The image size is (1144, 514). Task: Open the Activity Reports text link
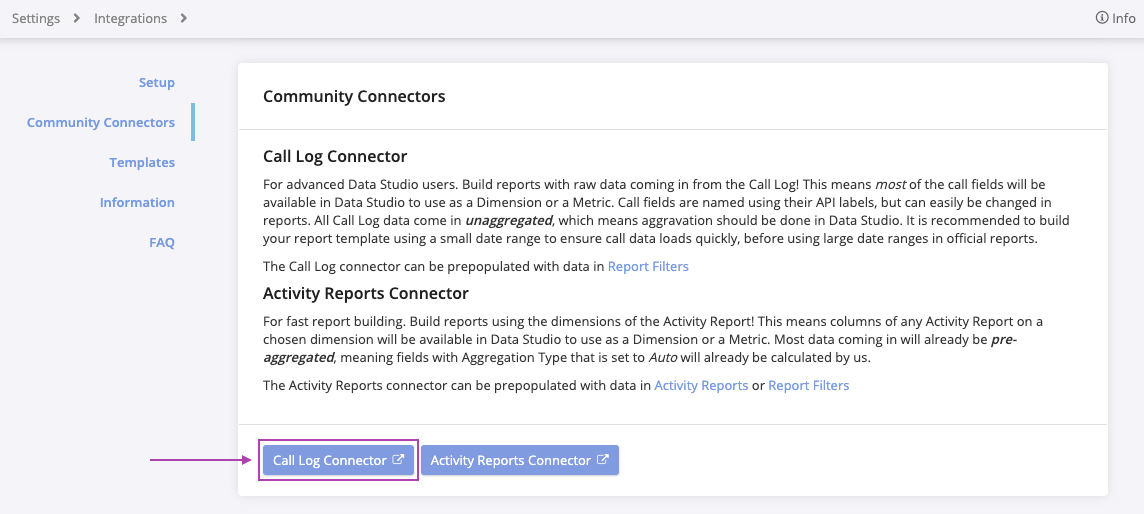click(x=700, y=385)
